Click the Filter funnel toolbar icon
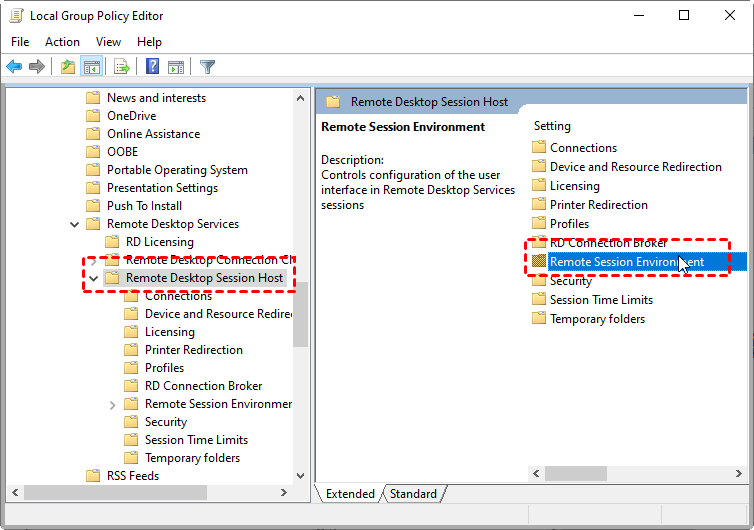This screenshot has width=754, height=530. click(207, 66)
